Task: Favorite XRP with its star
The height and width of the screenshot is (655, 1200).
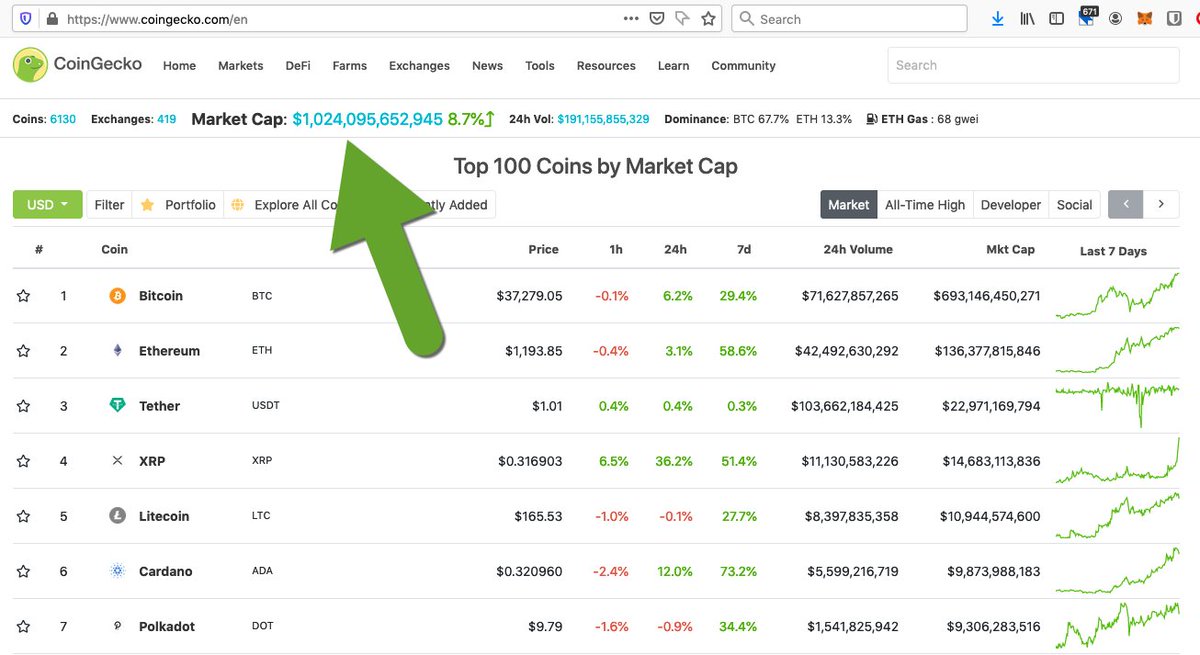Action: click(23, 461)
